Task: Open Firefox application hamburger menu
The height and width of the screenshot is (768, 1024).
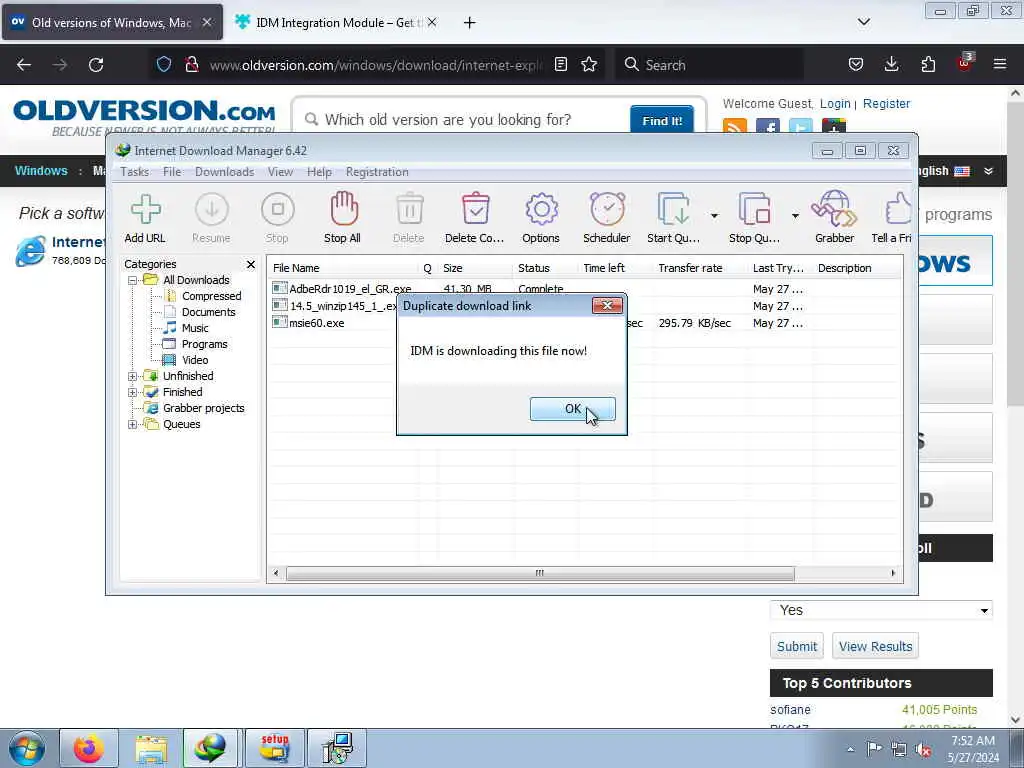Action: (x=1000, y=64)
